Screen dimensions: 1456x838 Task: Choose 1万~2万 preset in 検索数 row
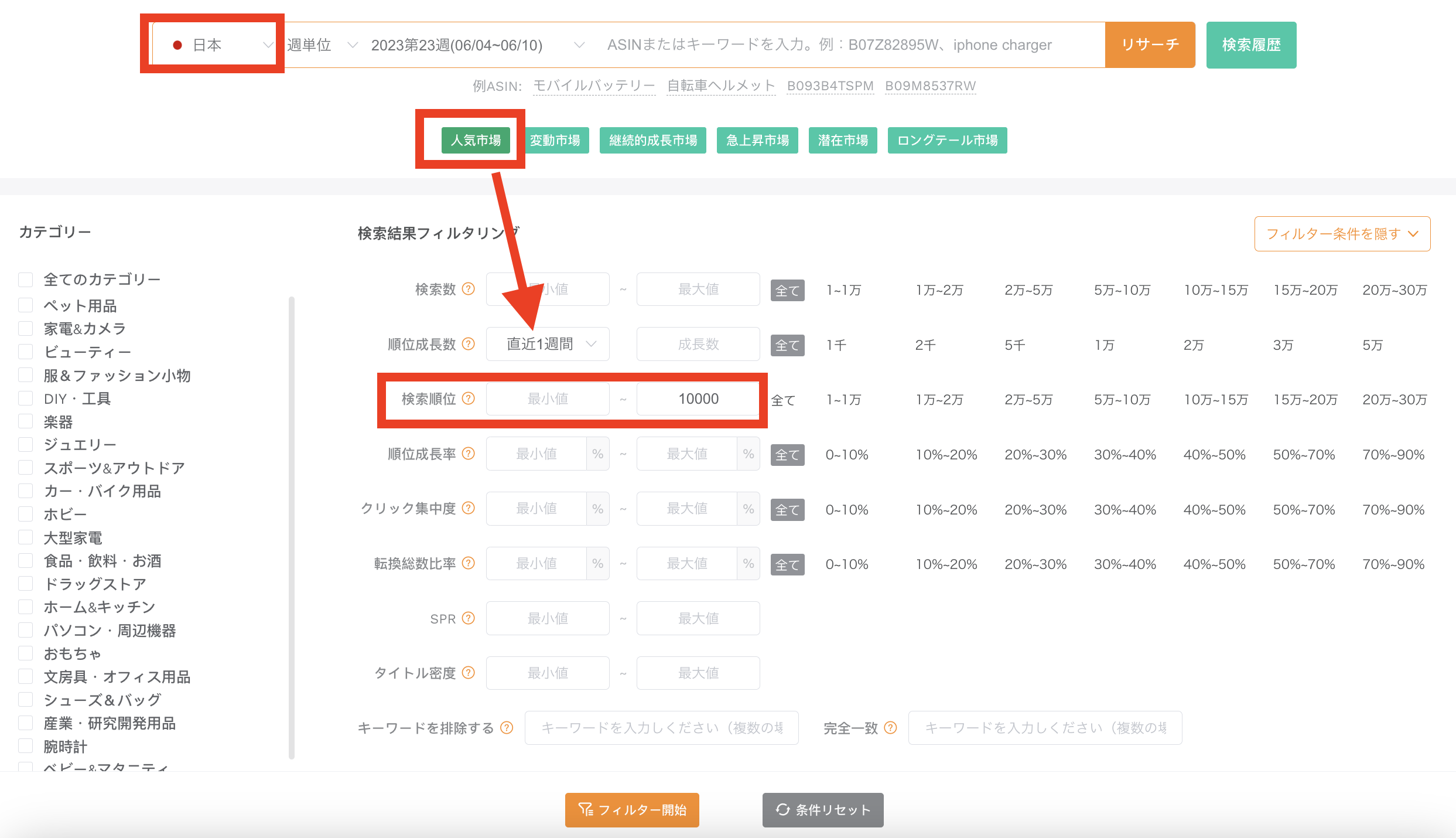[x=939, y=290]
